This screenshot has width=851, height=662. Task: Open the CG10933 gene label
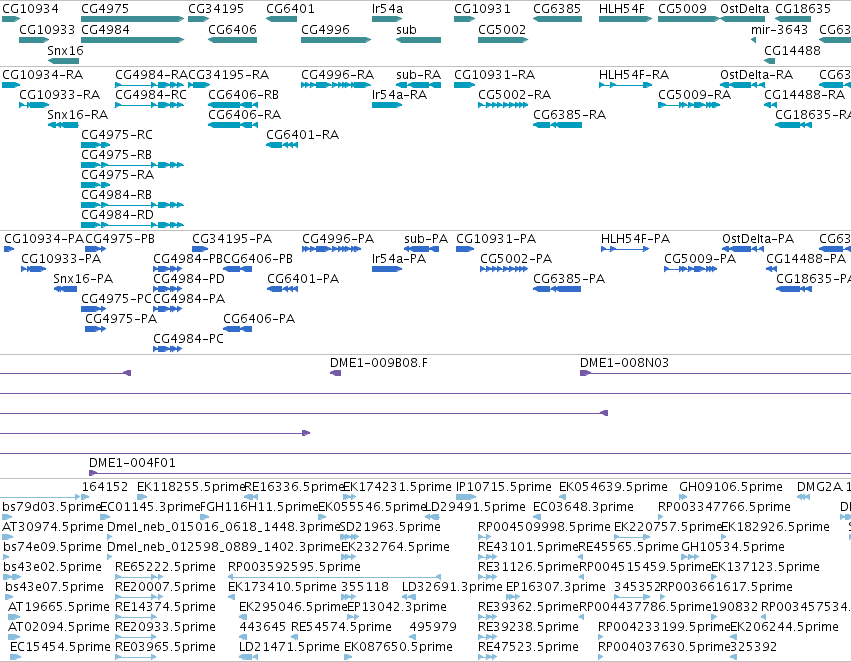pyautogui.click(x=47, y=29)
